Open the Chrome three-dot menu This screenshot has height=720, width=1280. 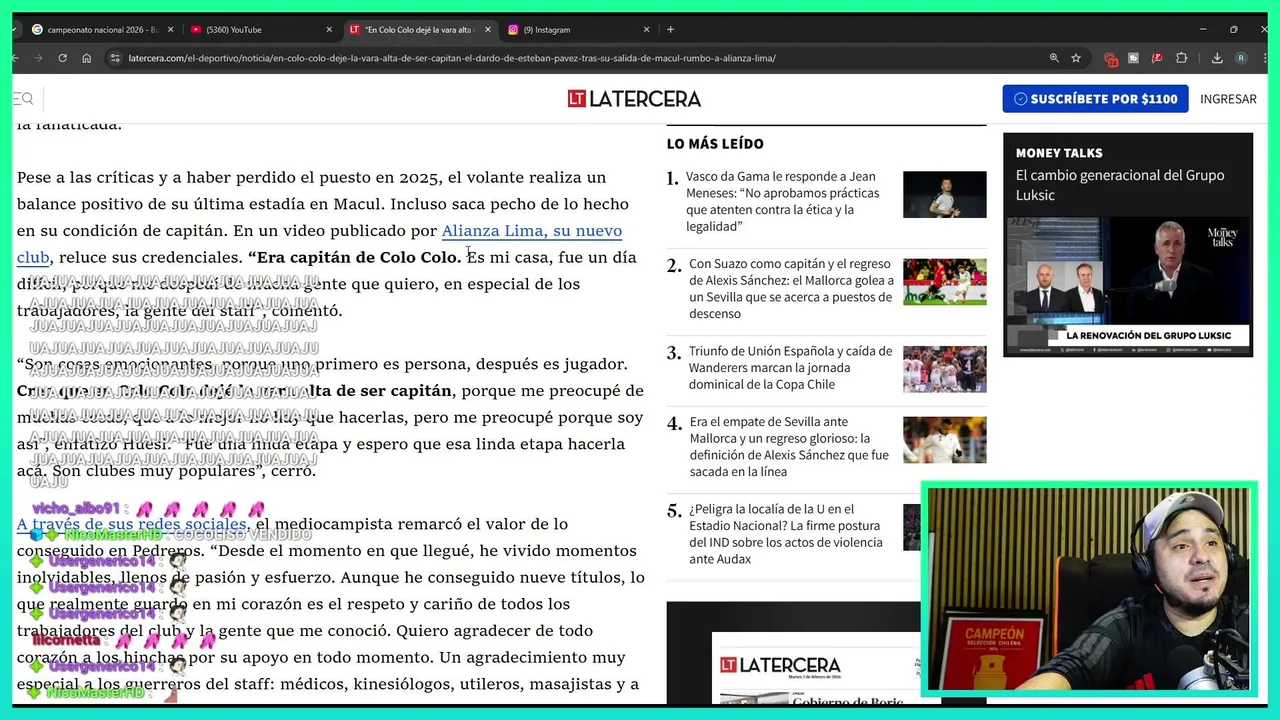(x=1263, y=58)
